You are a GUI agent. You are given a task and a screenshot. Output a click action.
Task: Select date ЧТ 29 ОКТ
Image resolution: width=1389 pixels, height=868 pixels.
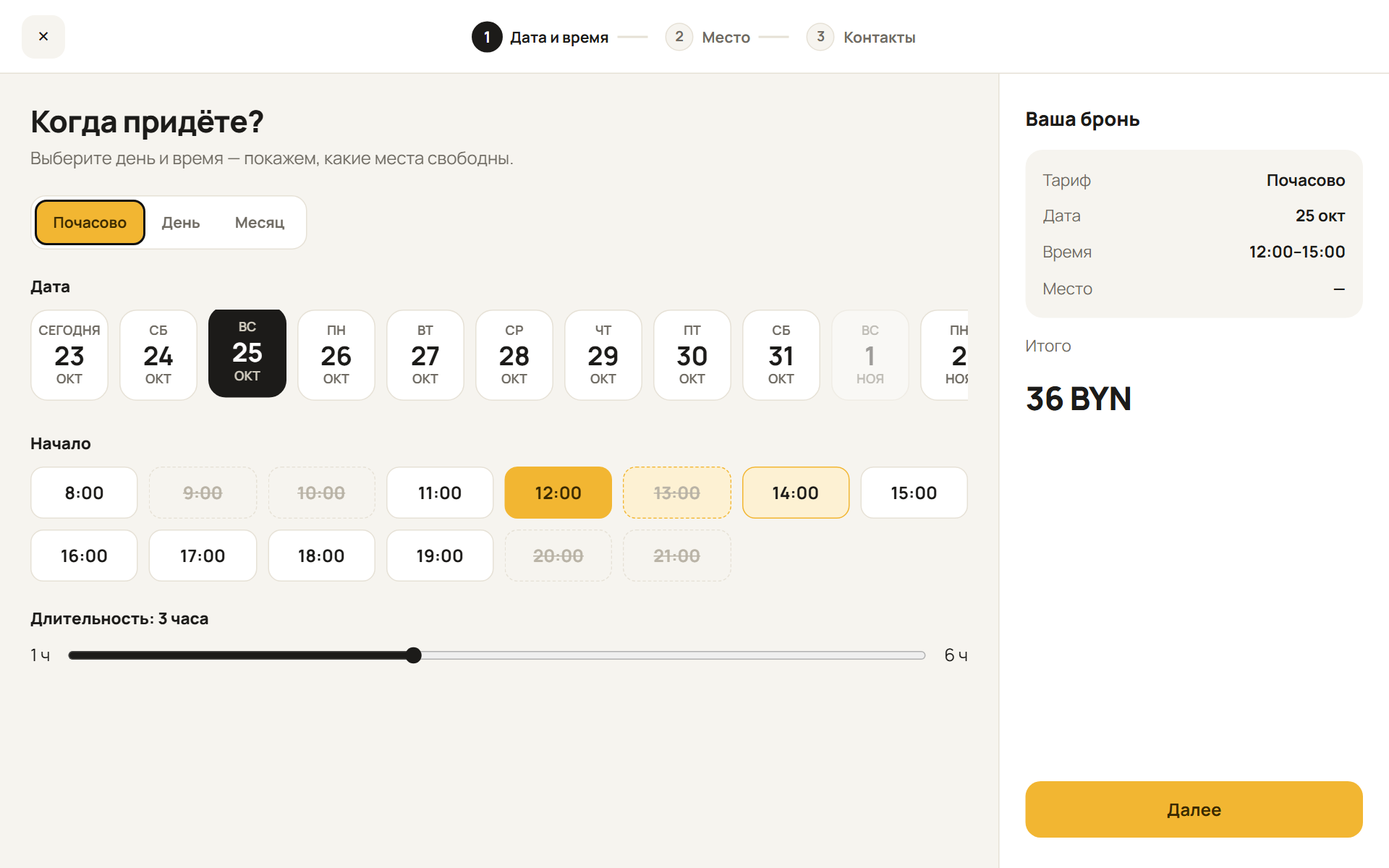coord(603,355)
